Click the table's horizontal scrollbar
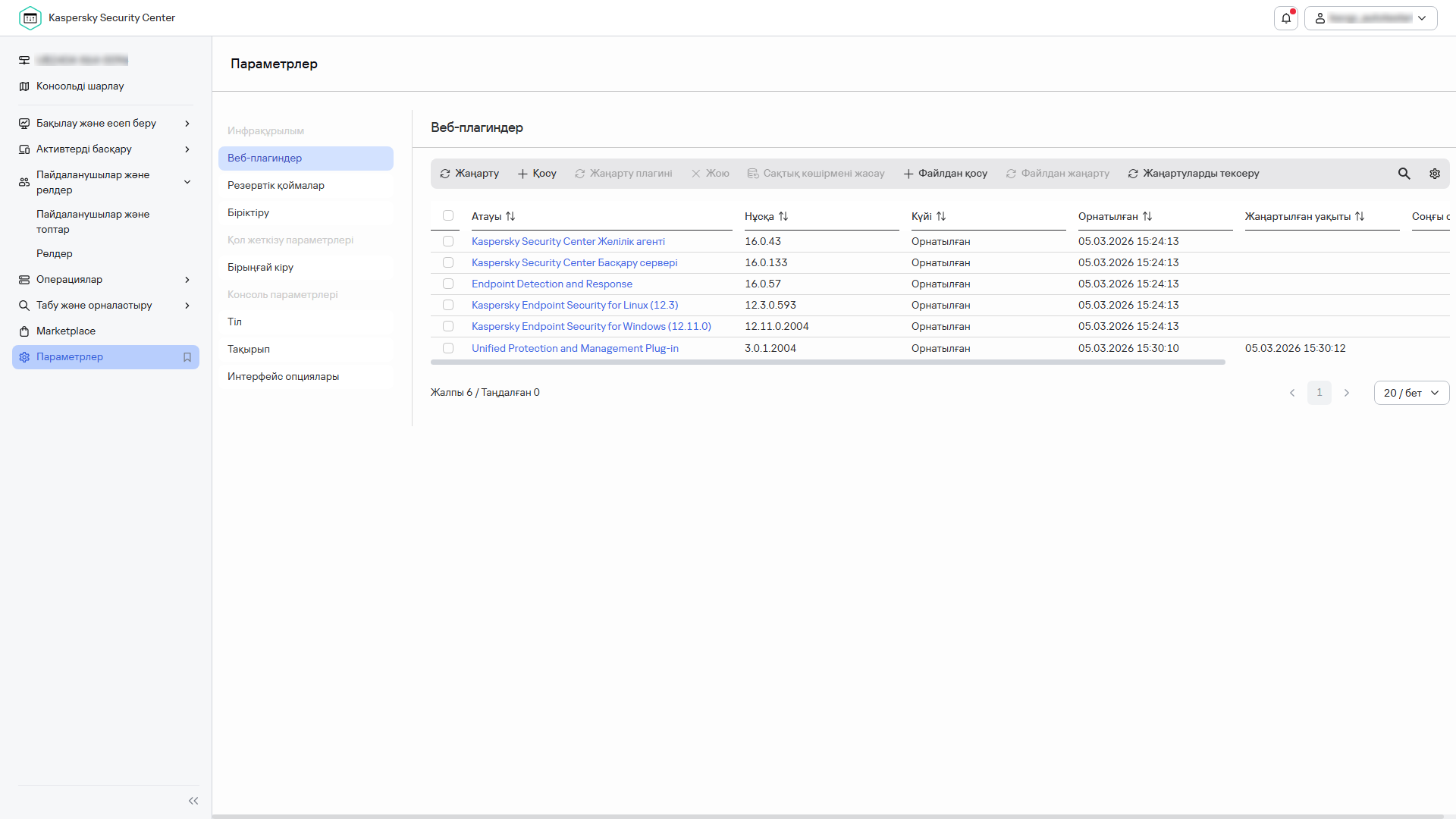 click(827, 362)
